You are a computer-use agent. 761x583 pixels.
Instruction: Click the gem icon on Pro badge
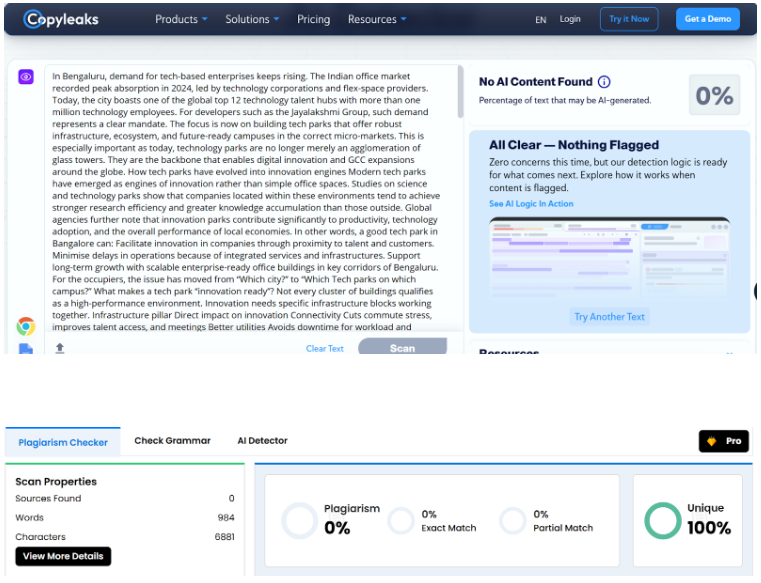click(712, 441)
